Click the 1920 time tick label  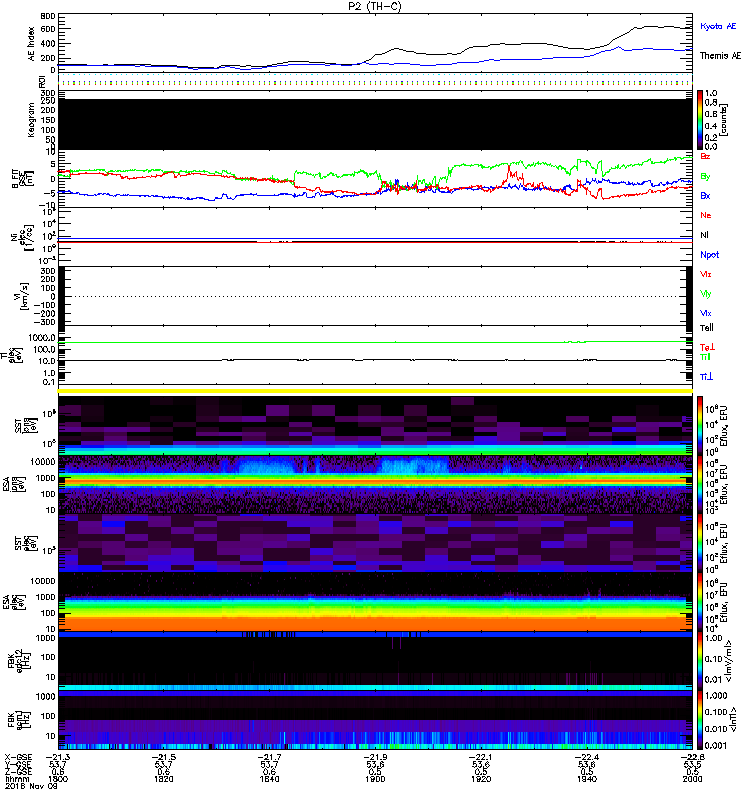[x=481, y=779]
